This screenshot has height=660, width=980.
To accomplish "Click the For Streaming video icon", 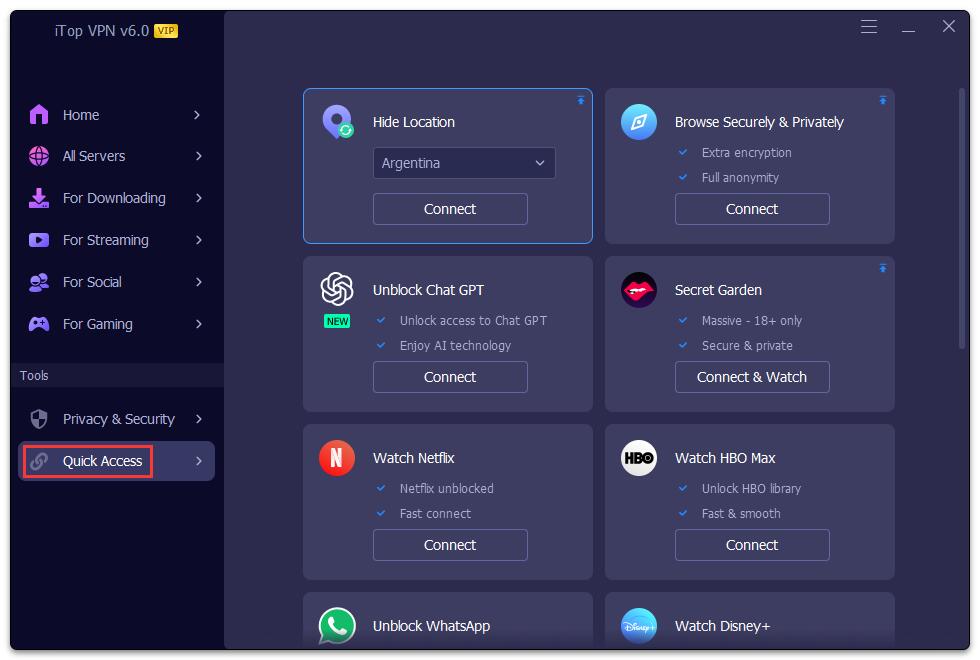I will pyautogui.click(x=39, y=240).
